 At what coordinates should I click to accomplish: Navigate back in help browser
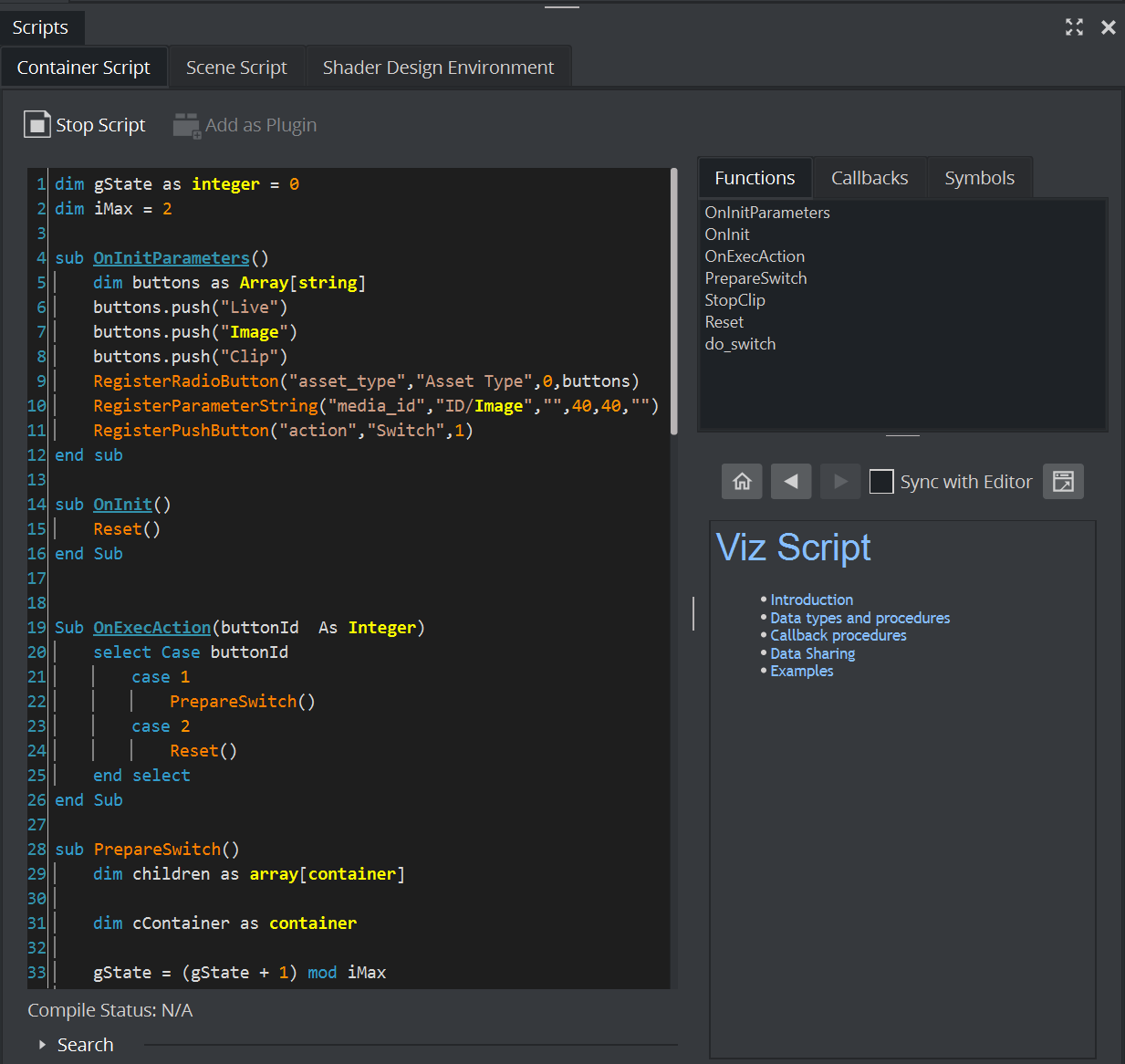pyautogui.click(x=791, y=481)
